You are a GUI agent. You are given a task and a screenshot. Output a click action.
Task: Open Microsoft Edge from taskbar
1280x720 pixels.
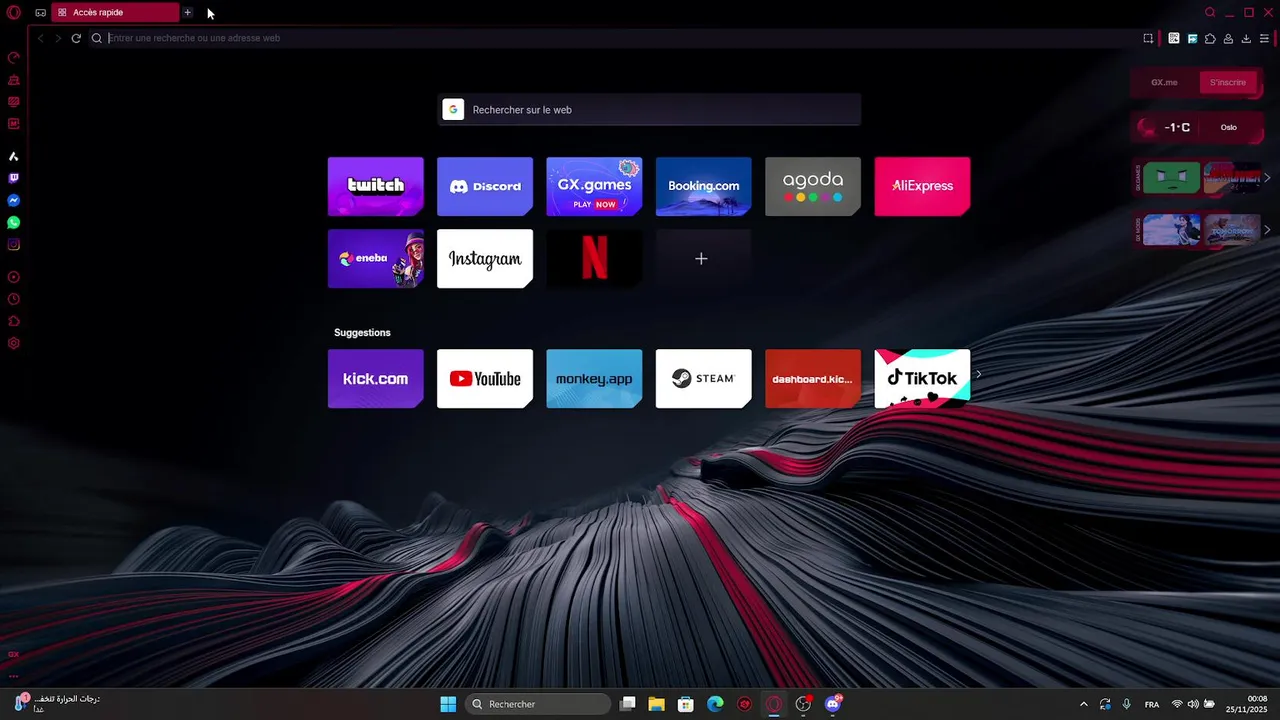pos(715,704)
